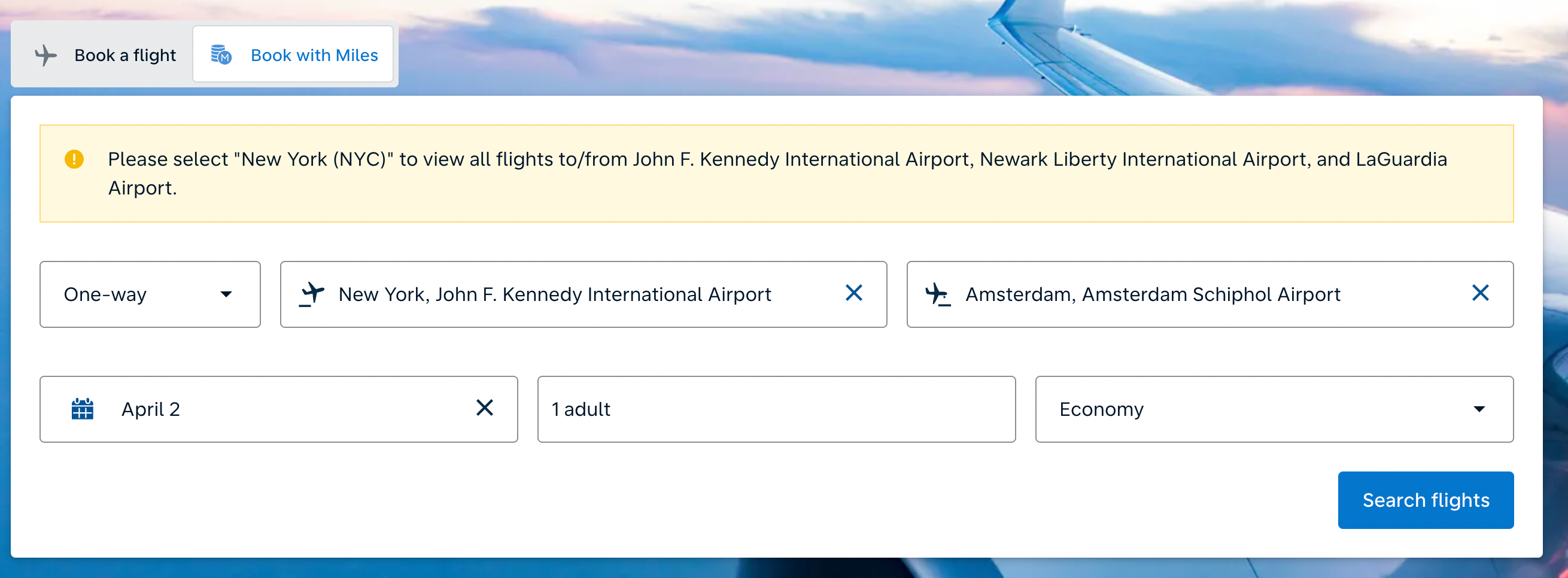Expand the One-way selector chevron arrow
Viewport: 1568px width, 578px height.
click(x=226, y=294)
